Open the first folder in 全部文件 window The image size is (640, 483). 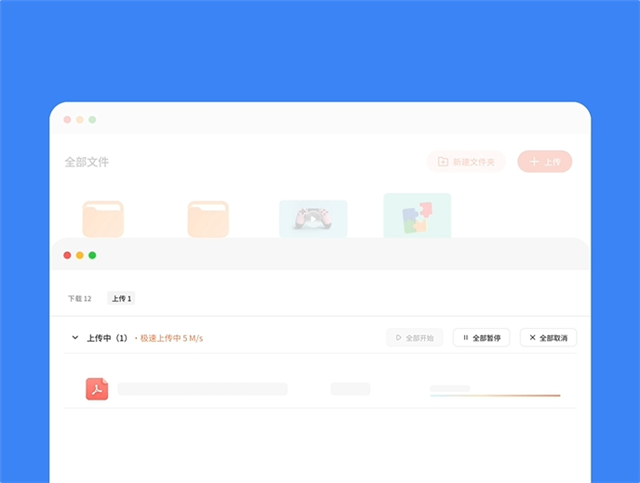pos(103,219)
